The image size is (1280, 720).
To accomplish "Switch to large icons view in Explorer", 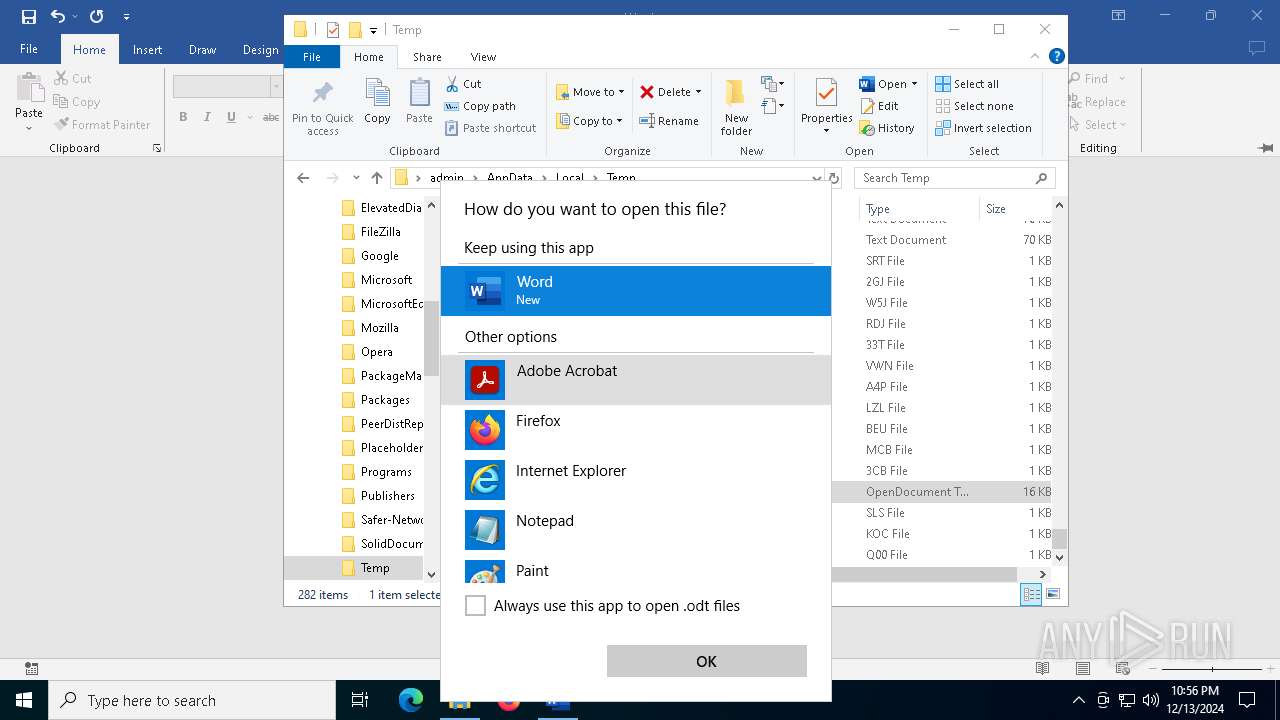I will pos(1052,594).
